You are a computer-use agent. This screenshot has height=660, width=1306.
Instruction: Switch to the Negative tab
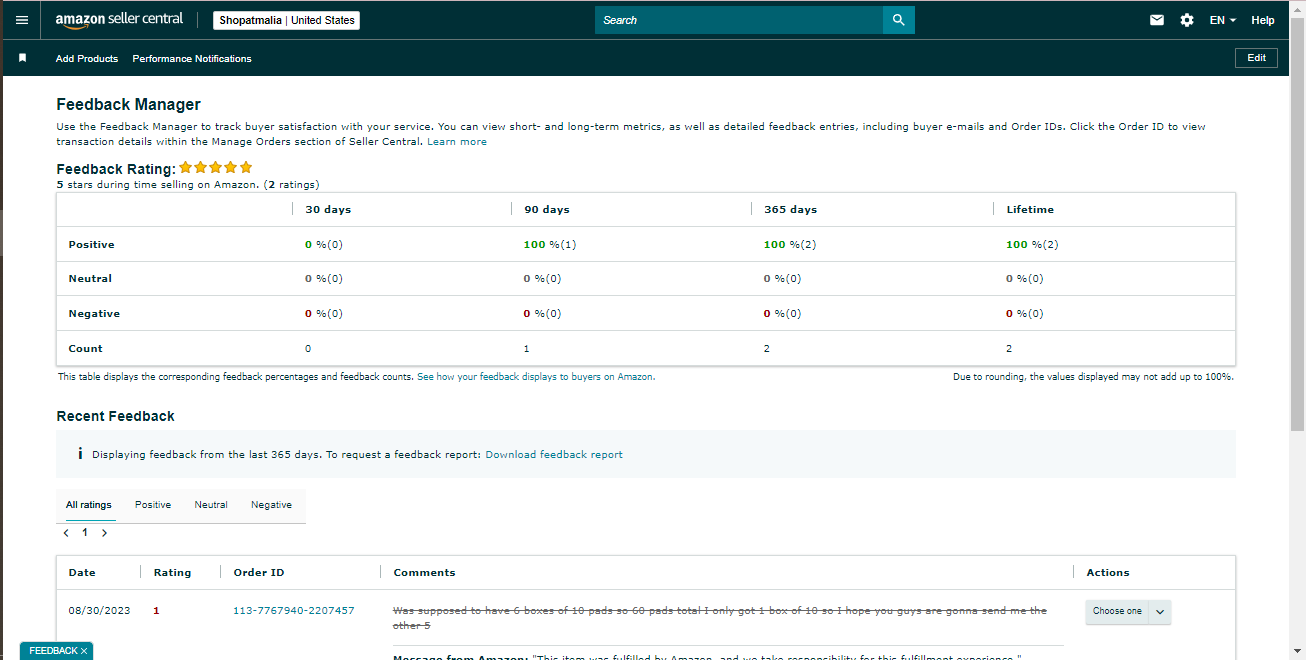click(x=271, y=505)
